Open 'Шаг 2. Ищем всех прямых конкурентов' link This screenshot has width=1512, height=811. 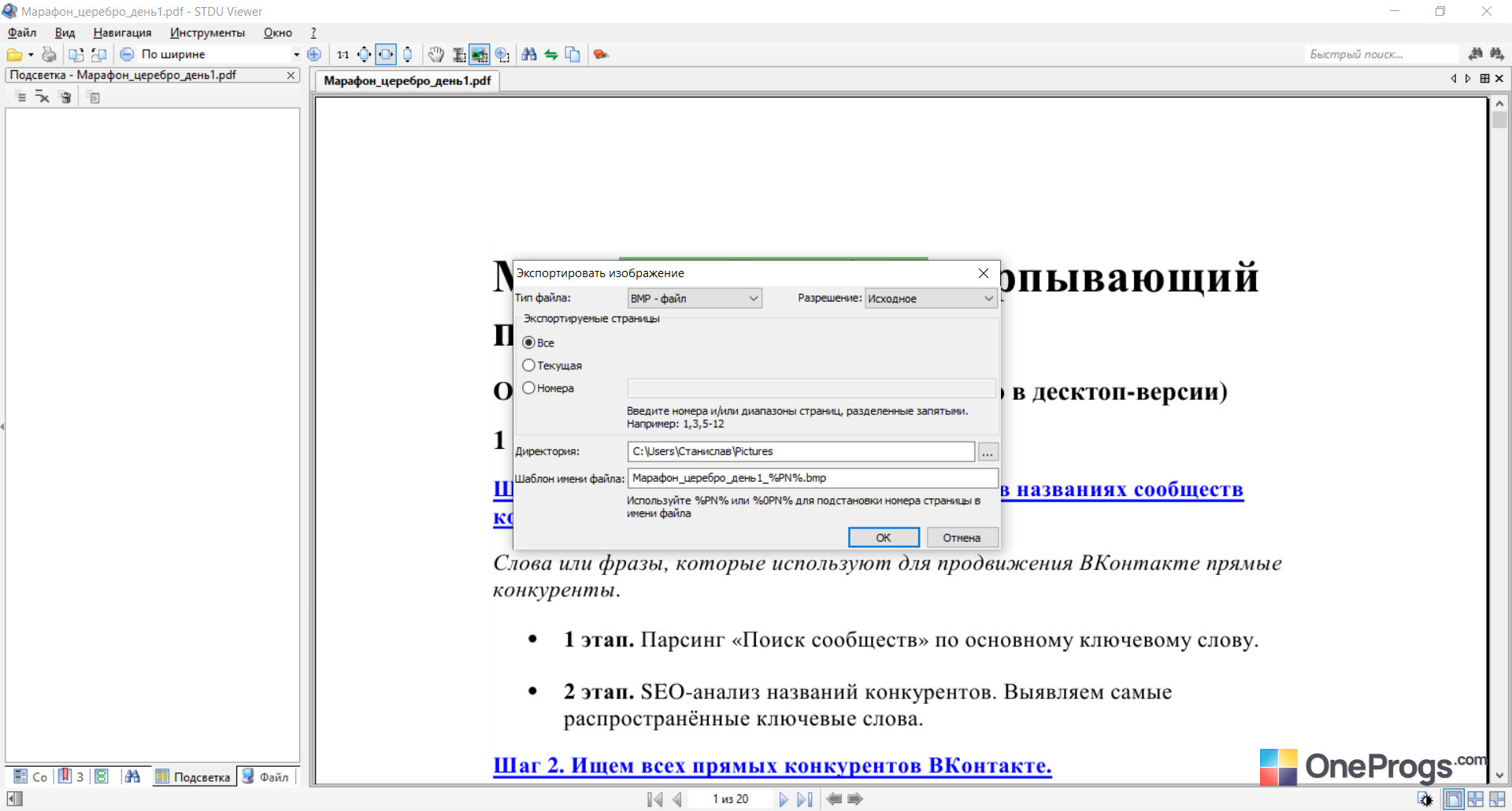coord(772,765)
